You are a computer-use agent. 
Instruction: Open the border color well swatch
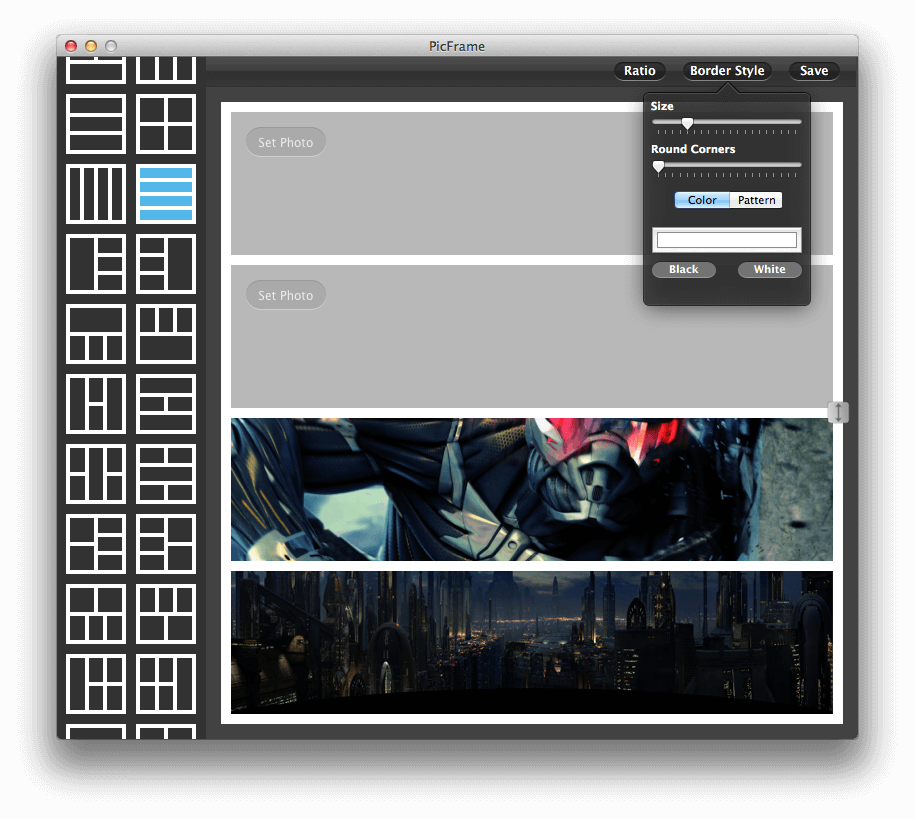(x=727, y=240)
